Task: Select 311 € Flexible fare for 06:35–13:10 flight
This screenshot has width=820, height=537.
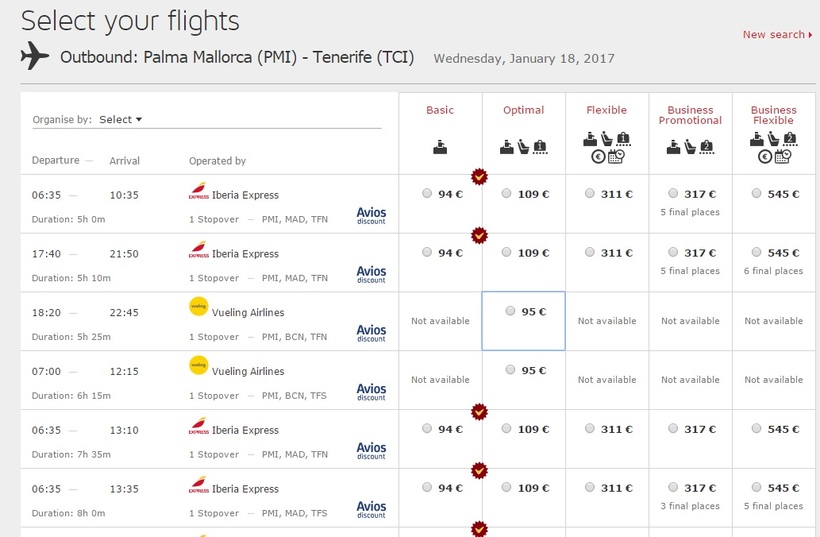Action: (590, 430)
